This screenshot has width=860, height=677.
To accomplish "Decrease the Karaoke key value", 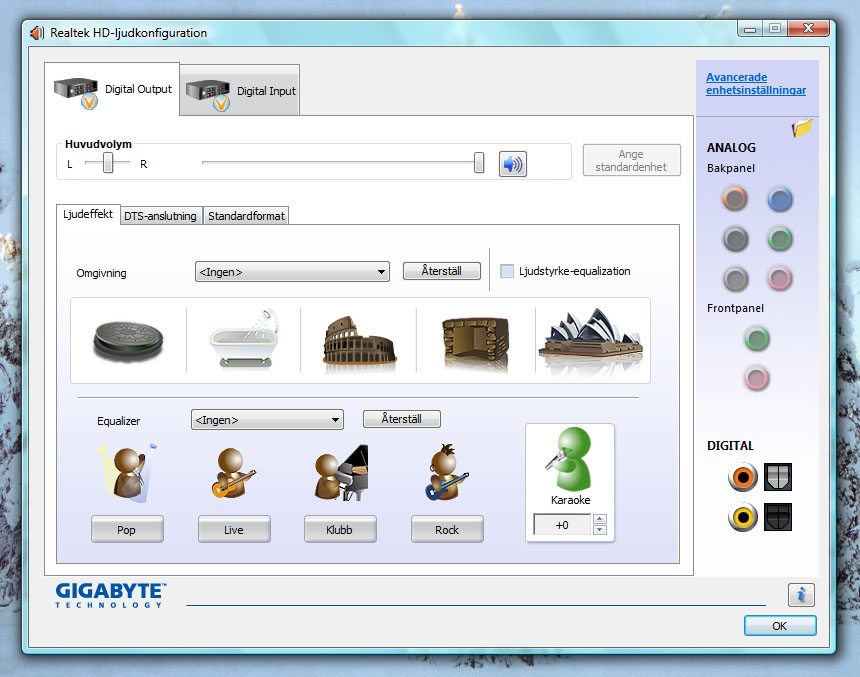I will [x=600, y=529].
